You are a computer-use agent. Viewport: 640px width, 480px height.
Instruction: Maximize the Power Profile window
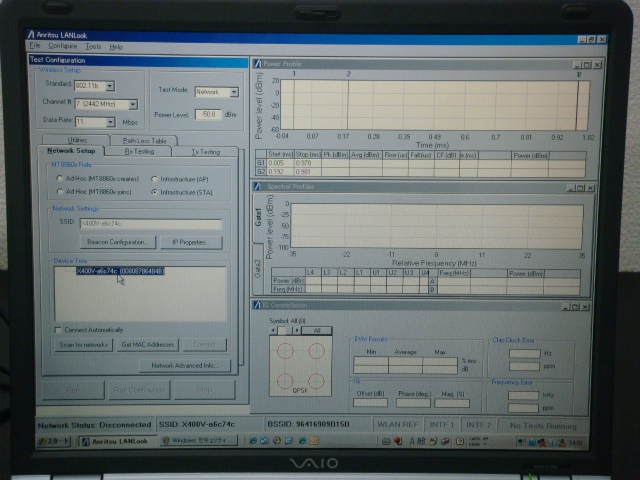pos(587,65)
